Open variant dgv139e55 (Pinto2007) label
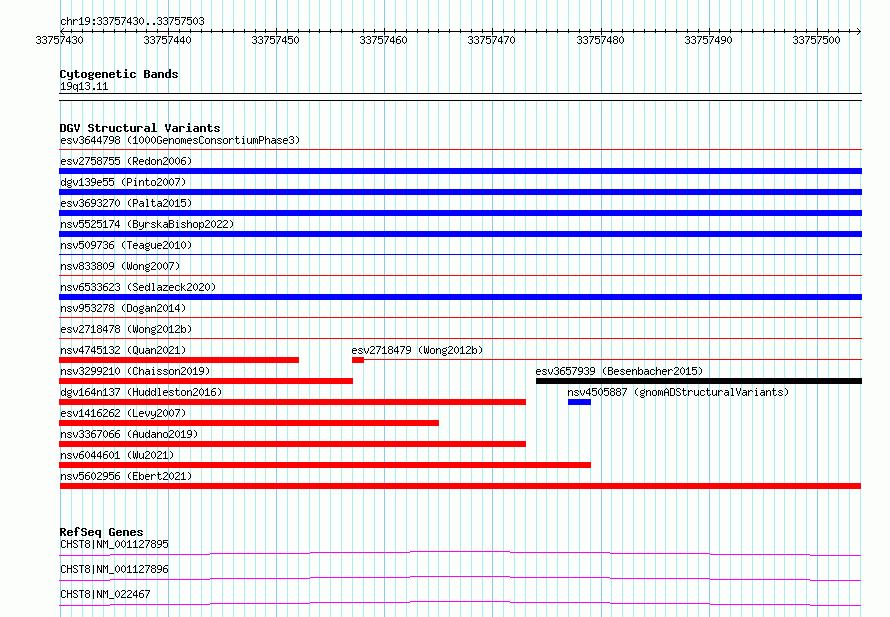 click(123, 182)
